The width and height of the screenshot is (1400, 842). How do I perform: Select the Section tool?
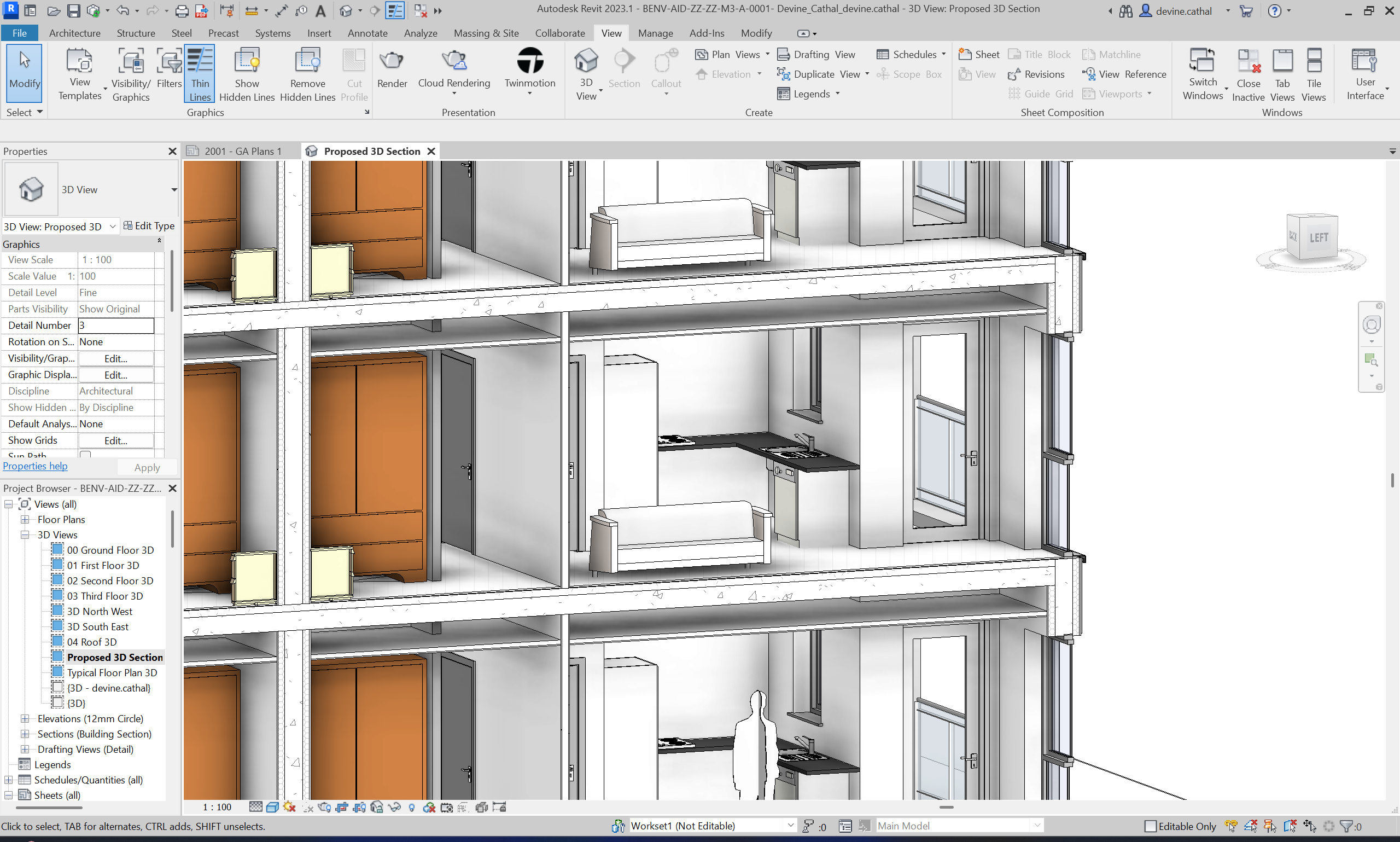[x=624, y=71]
